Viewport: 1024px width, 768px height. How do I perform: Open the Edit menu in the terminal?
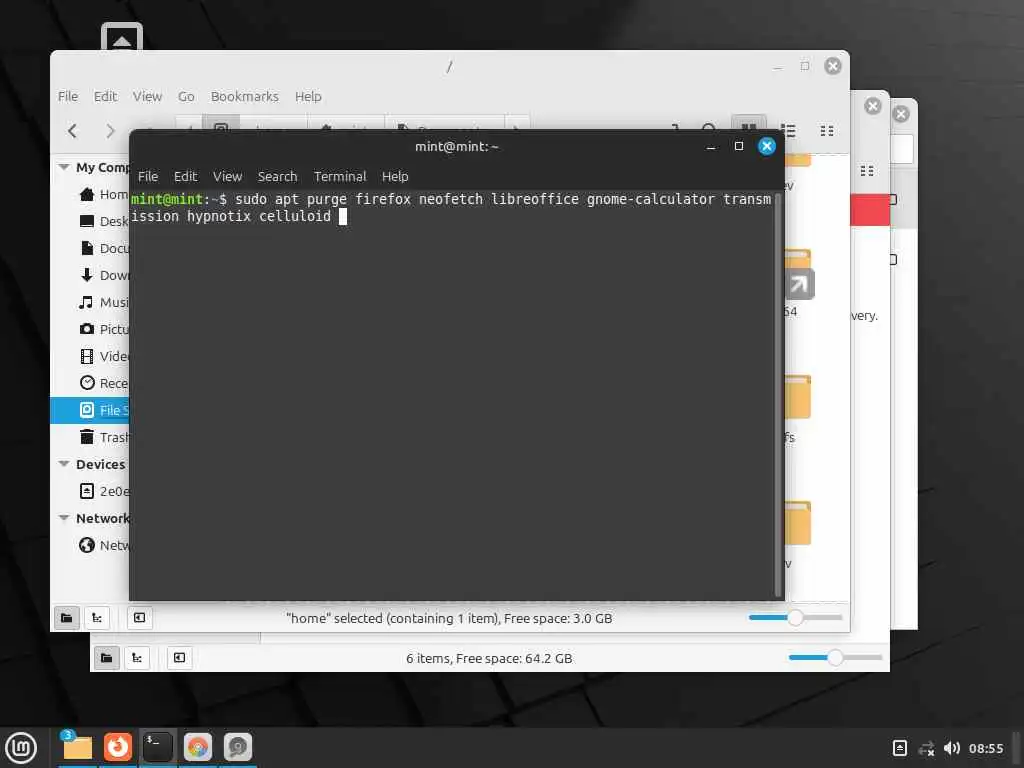(185, 176)
